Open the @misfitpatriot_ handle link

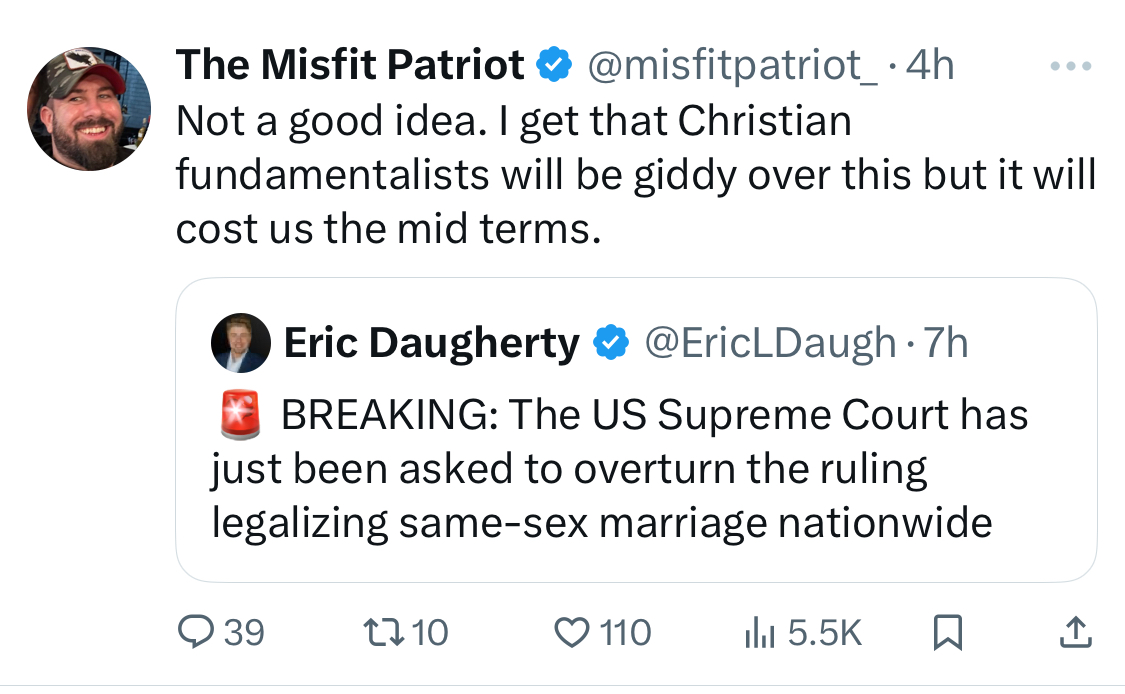point(732,66)
